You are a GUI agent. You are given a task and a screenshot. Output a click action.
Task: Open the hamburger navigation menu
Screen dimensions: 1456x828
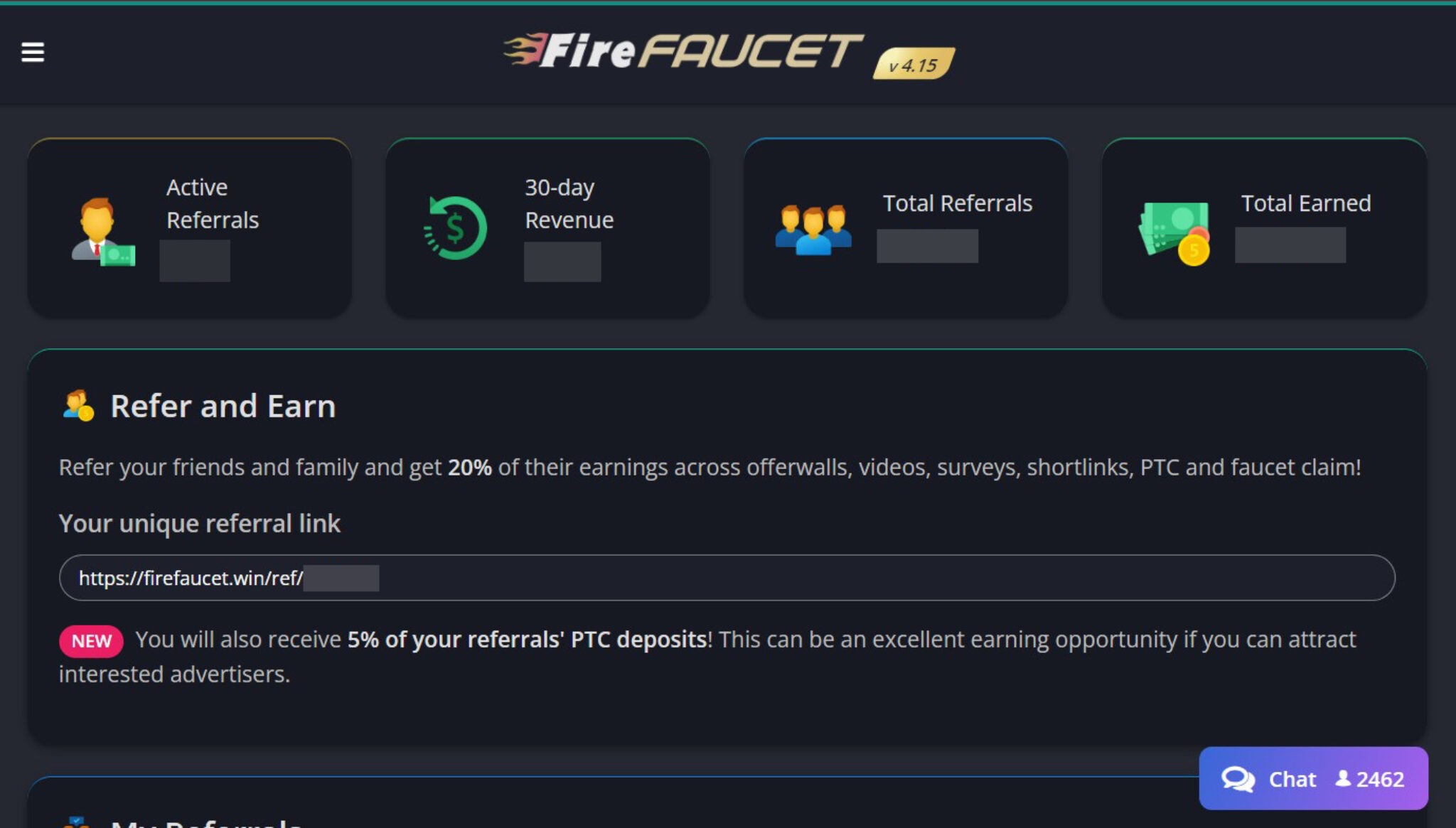pyautogui.click(x=30, y=53)
